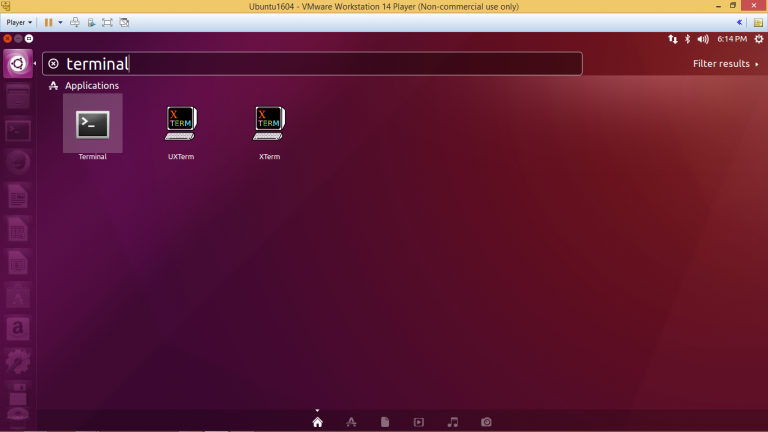Image resolution: width=768 pixels, height=432 pixels.
Task: Open Firefox from the Unity launcher
Action: tap(18, 163)
